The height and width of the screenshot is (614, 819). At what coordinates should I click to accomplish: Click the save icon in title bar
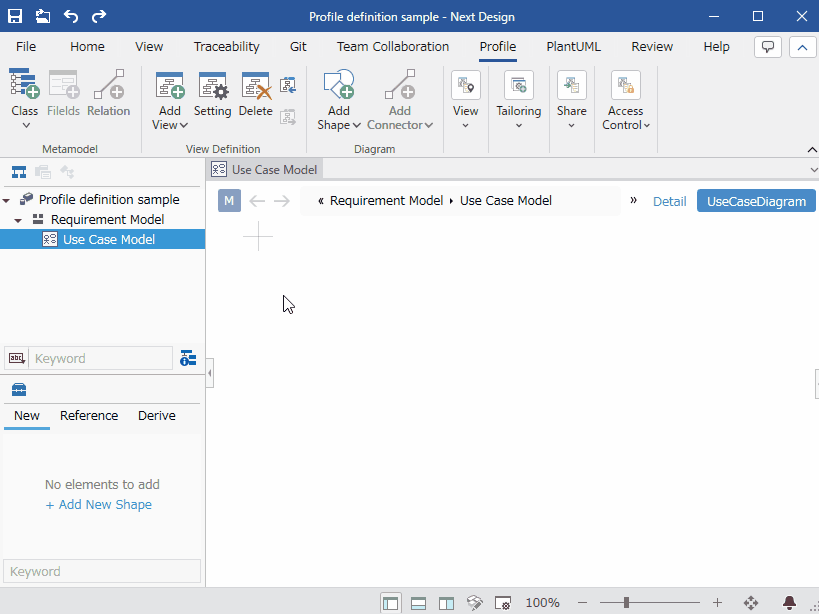[x=15, y=16]
